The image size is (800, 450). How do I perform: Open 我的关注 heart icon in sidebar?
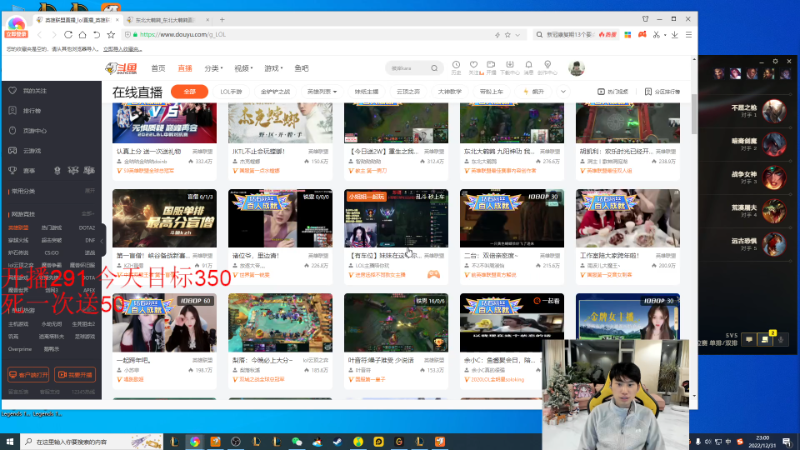pos(13,90)
